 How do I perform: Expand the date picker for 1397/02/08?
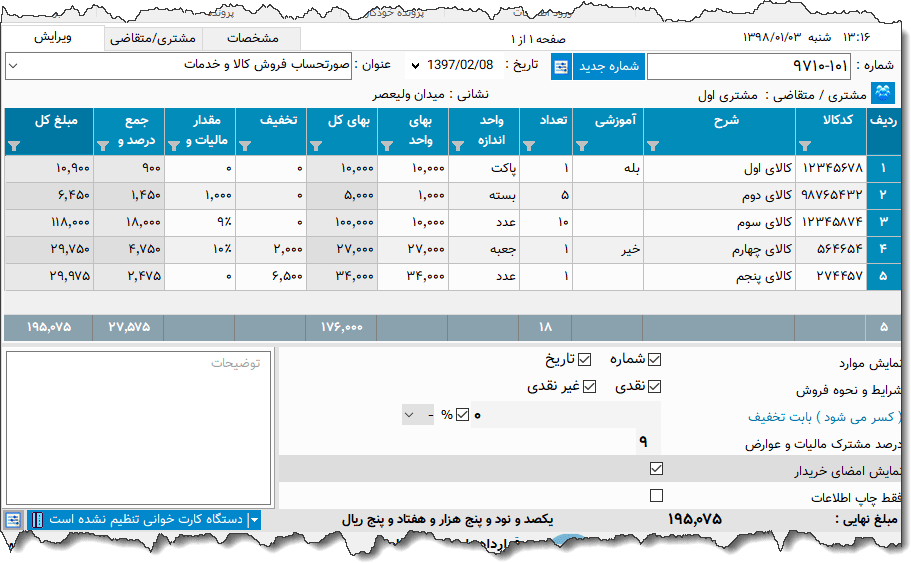point(415,67)
